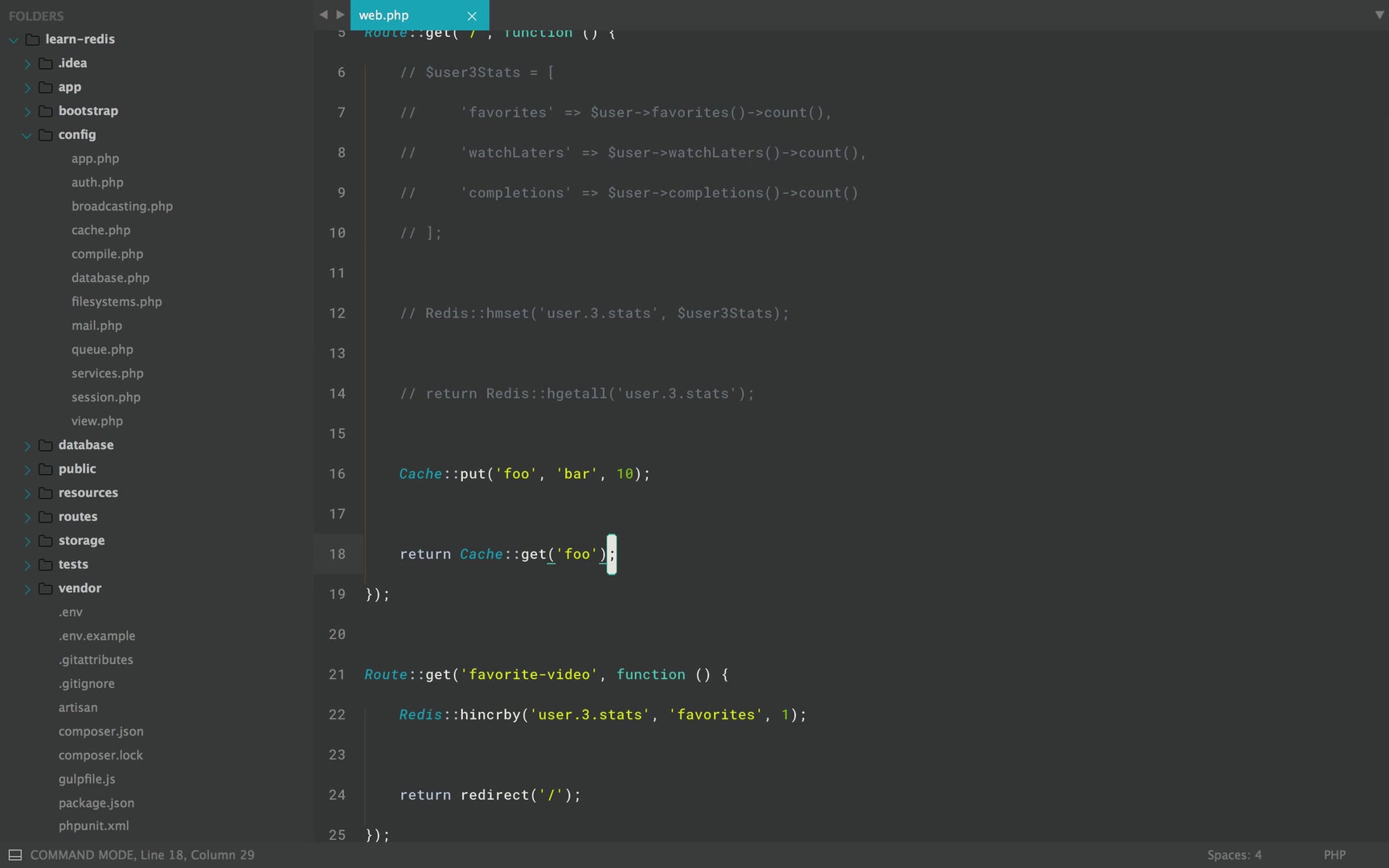Open package.json file
1389x868 pixels.
point(96,803)
